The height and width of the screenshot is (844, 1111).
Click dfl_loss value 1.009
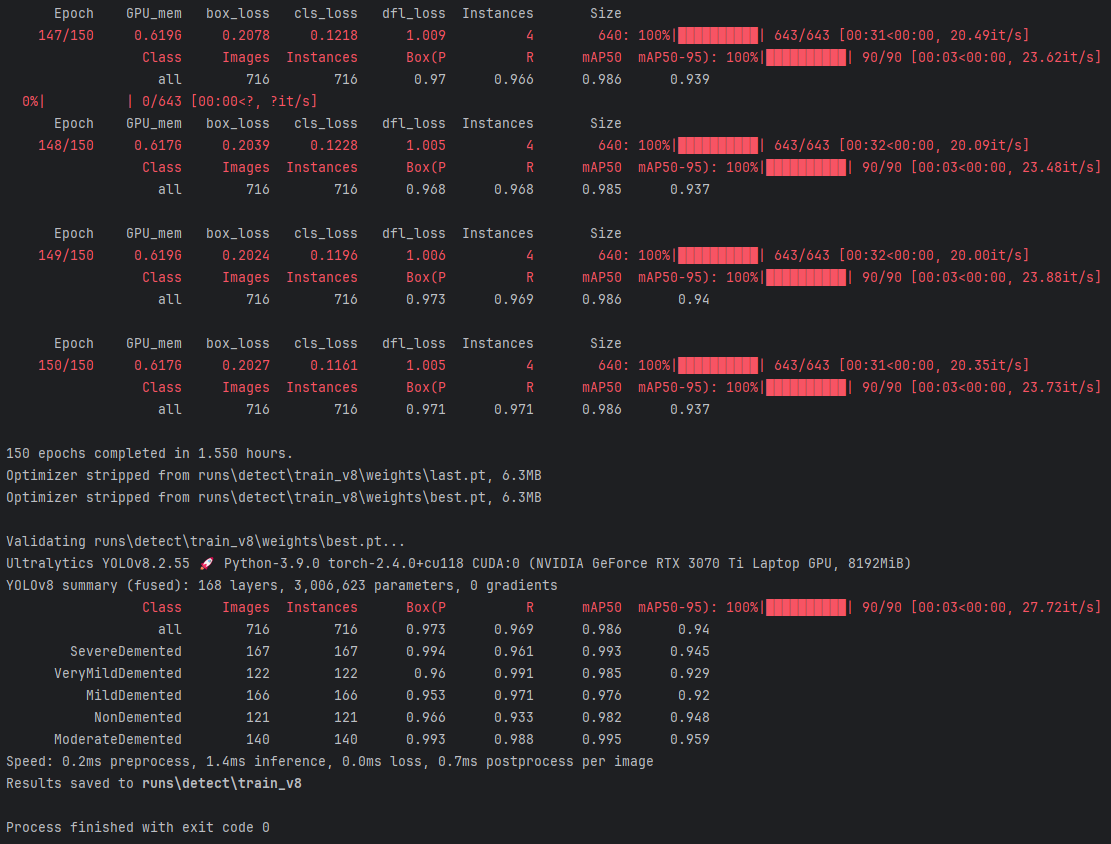[x=426, y=35]
